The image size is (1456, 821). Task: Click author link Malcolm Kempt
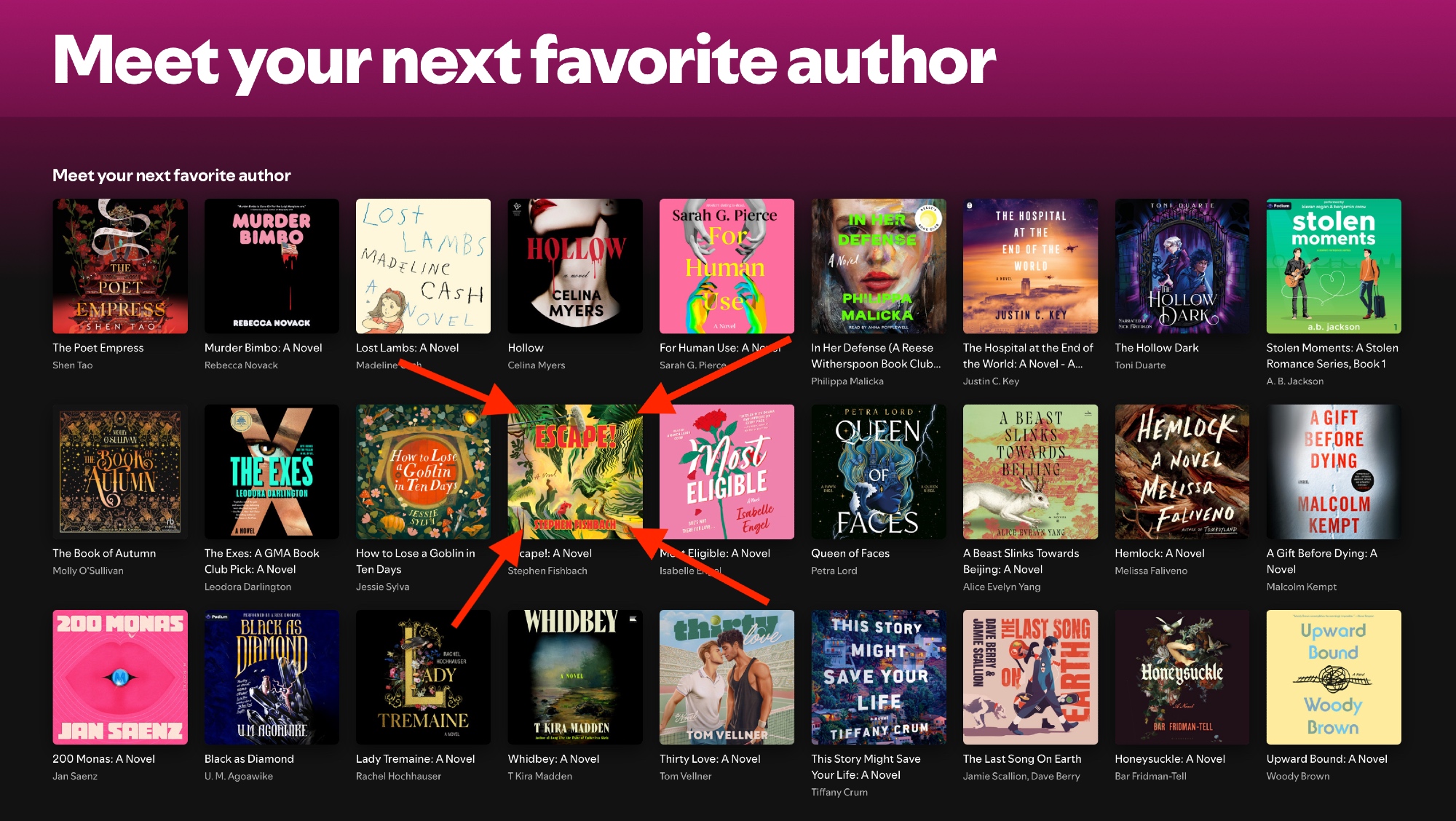1301,587
